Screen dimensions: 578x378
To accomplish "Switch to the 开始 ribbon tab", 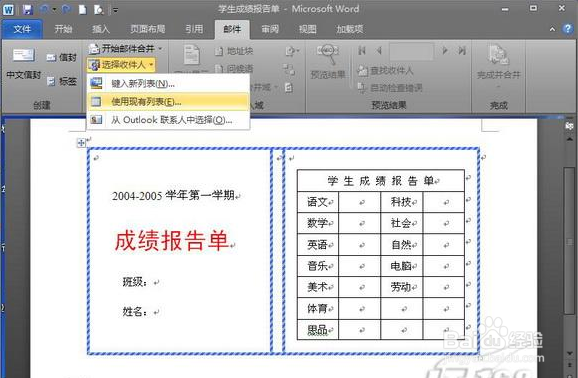I will coord(63,29).
